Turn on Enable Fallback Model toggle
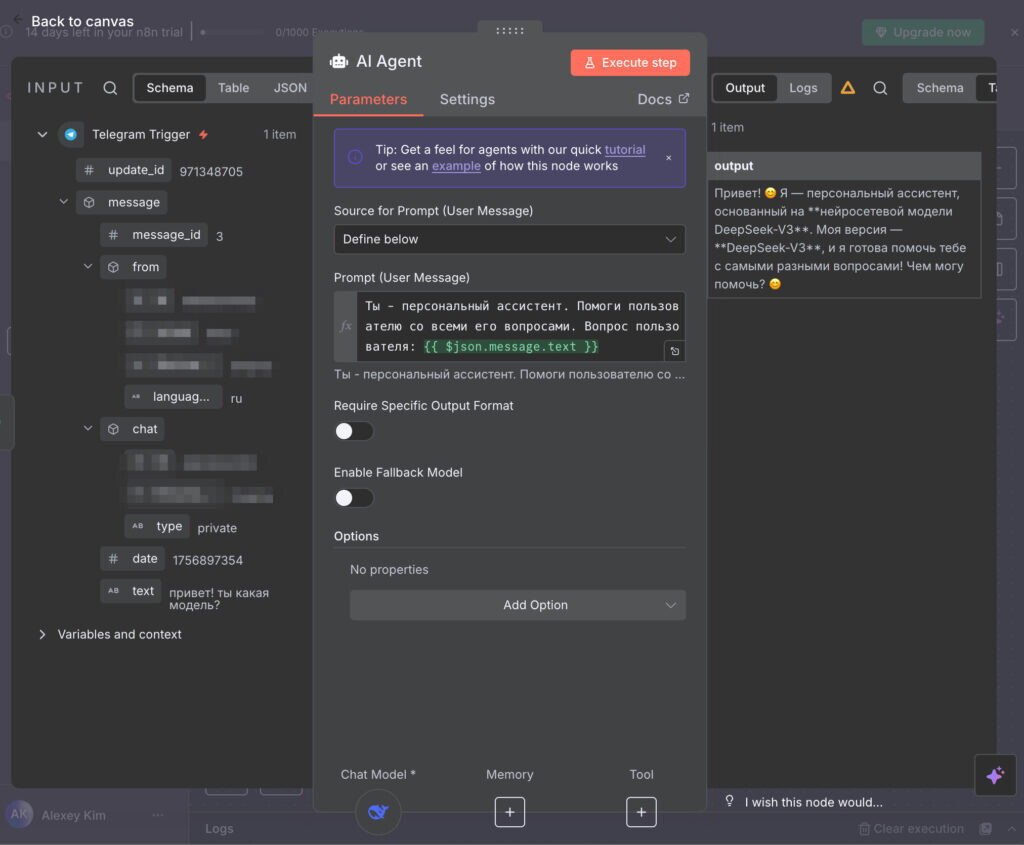The height and width of the screenshot is (845, 1024). (354, 498)
